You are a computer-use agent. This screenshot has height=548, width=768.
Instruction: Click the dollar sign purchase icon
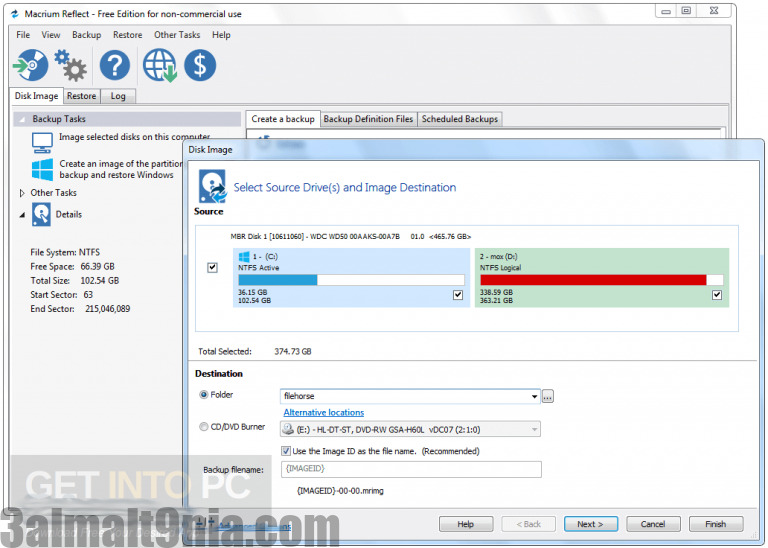(200, 65)
